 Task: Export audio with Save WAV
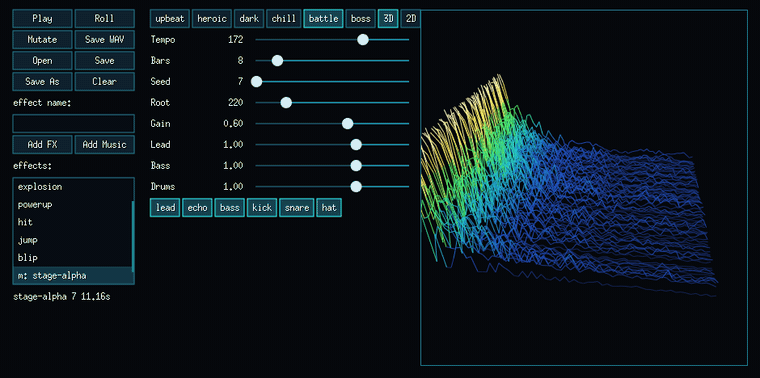[x=105, y=40]
